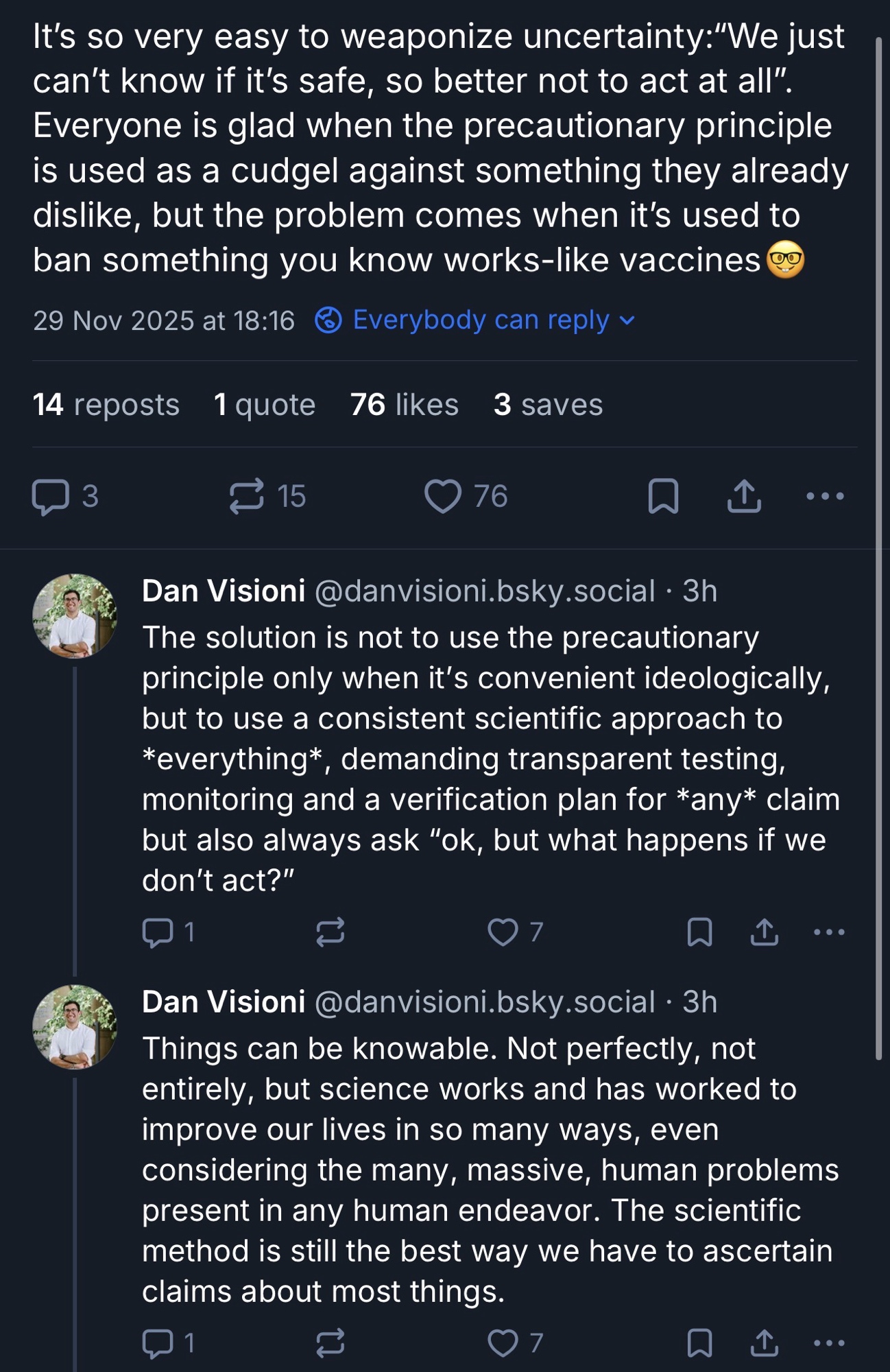Image resolution: width=890 pixels, height=1372 pixels.
Task: Open the 76 likes list
Action: click(405, 405)
